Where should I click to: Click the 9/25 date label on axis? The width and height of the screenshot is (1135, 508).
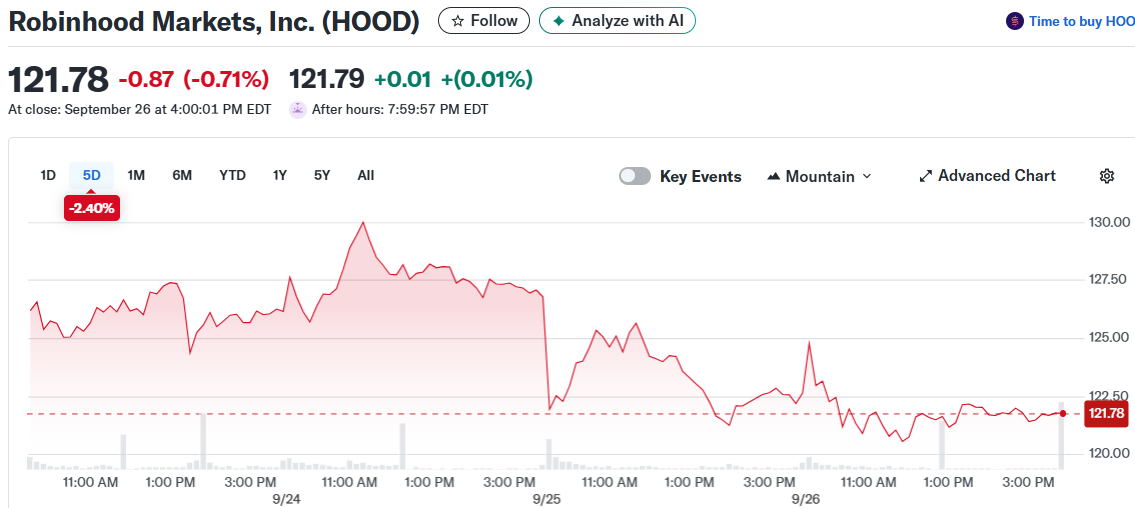coord(547,499)
